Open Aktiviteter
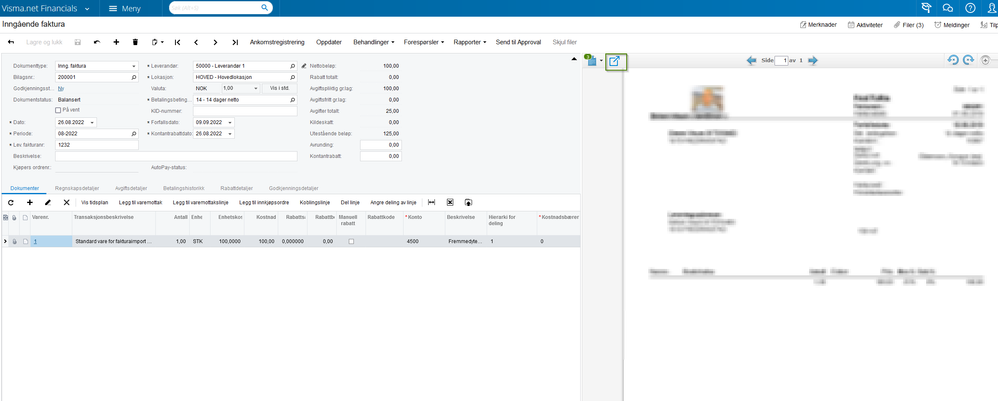The image size is (998, 401). [x=864, y=25]
